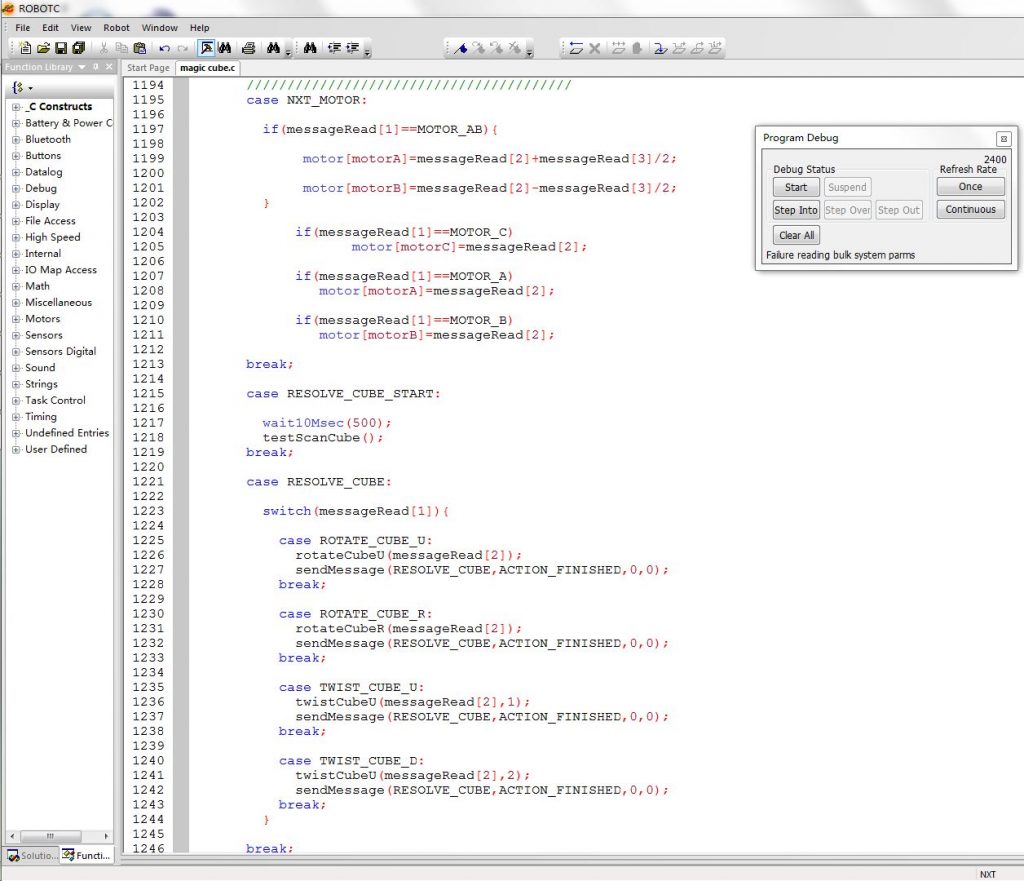The height and width of the screenshot is (881, 1024).
Task: Click the pin icon on Function Library panel
Action: (96, 67)
